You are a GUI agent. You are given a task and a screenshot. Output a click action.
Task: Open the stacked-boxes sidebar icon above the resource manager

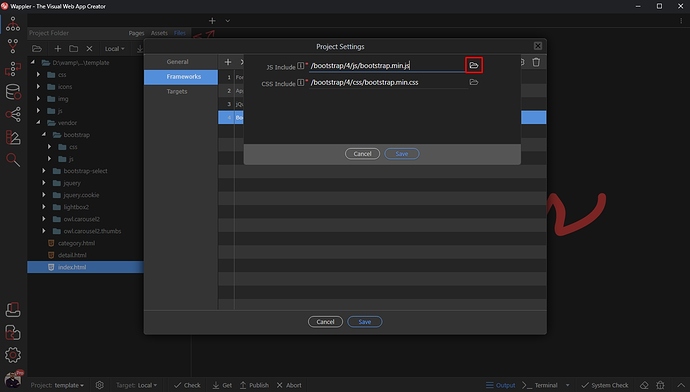[13, 310]
